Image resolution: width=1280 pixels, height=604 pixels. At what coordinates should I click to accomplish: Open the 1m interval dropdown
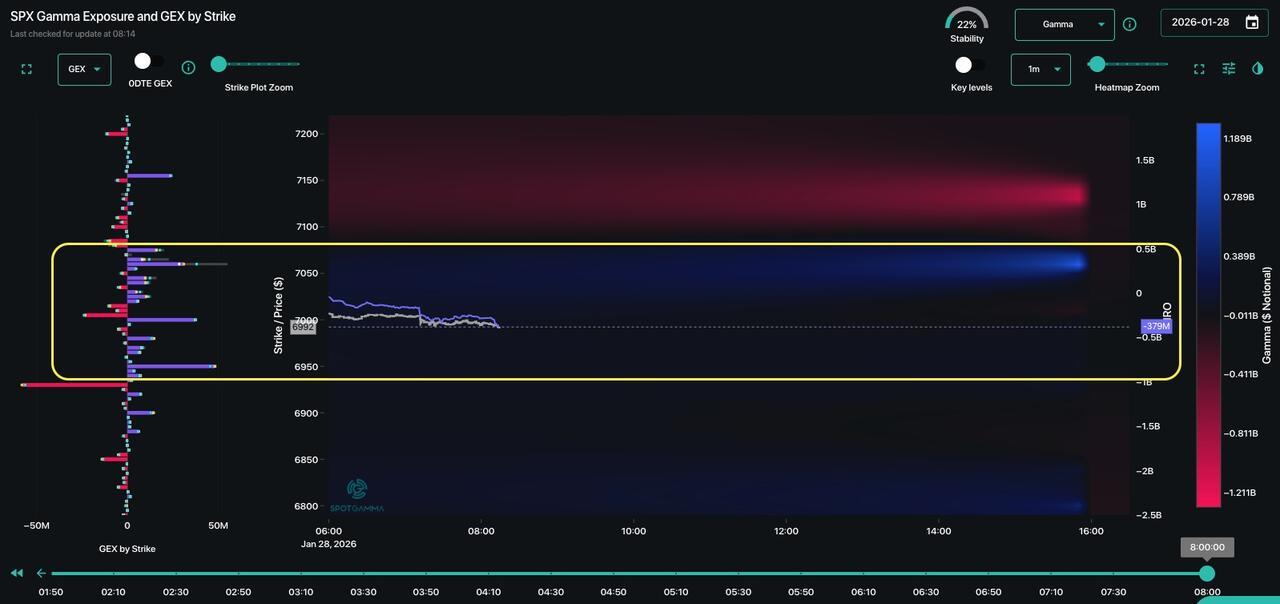pyautogui.click(x=1040, y=69)
